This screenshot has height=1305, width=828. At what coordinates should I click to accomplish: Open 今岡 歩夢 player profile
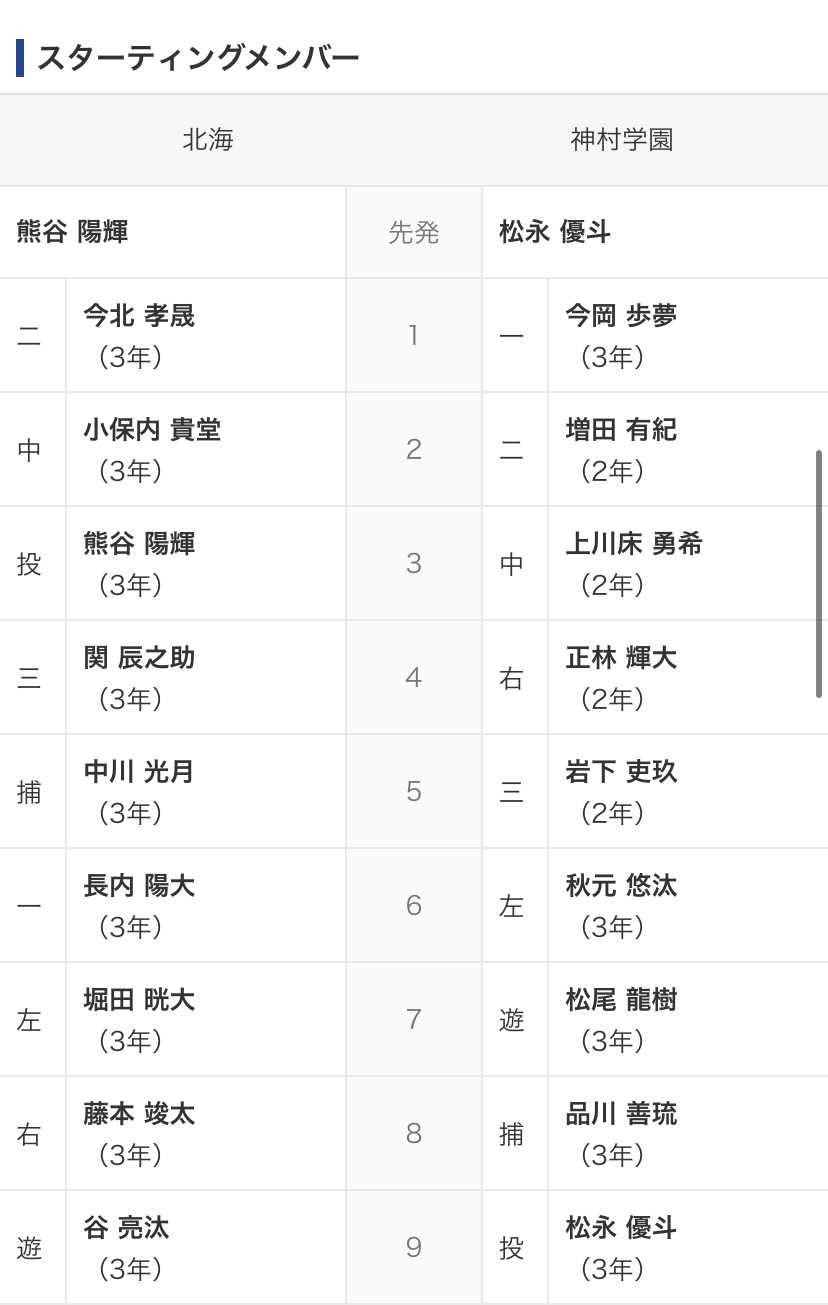(621, 316)
